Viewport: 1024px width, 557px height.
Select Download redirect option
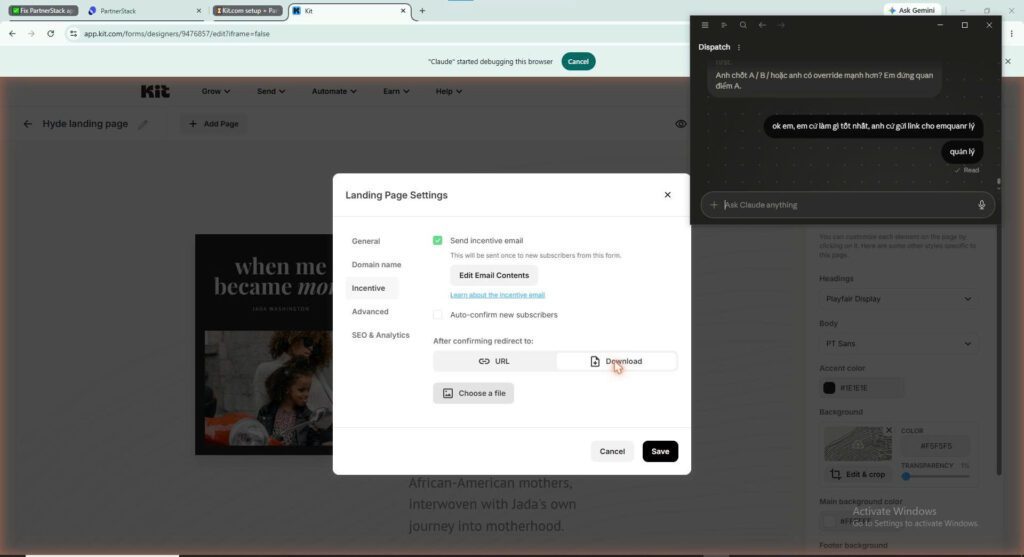(x=616, y=361)
